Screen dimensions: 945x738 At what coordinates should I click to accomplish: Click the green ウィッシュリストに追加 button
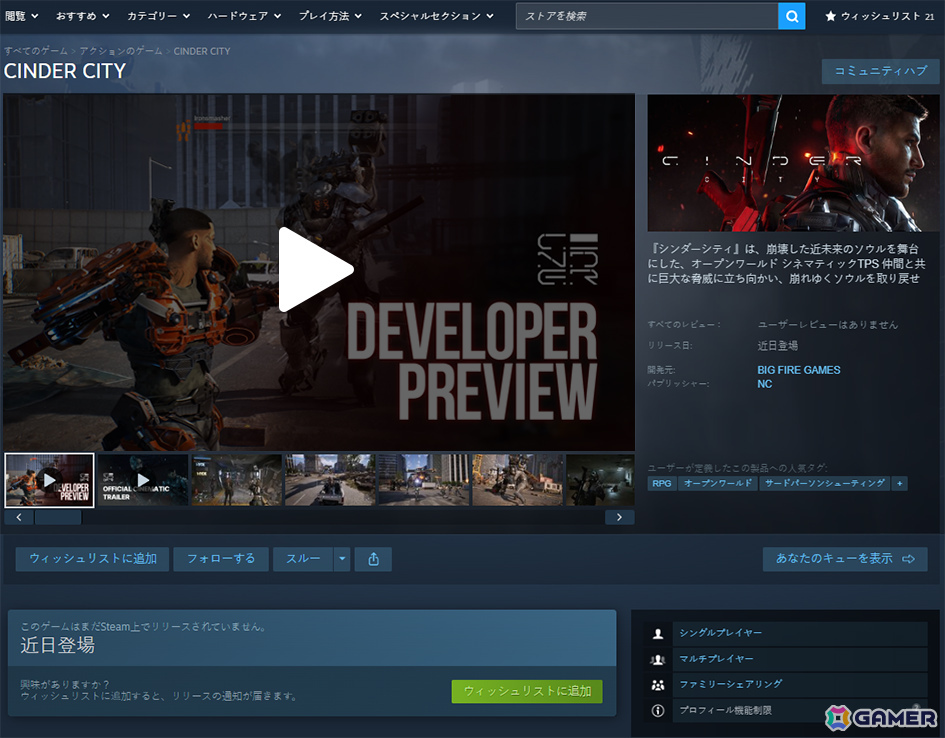point(527,691)
